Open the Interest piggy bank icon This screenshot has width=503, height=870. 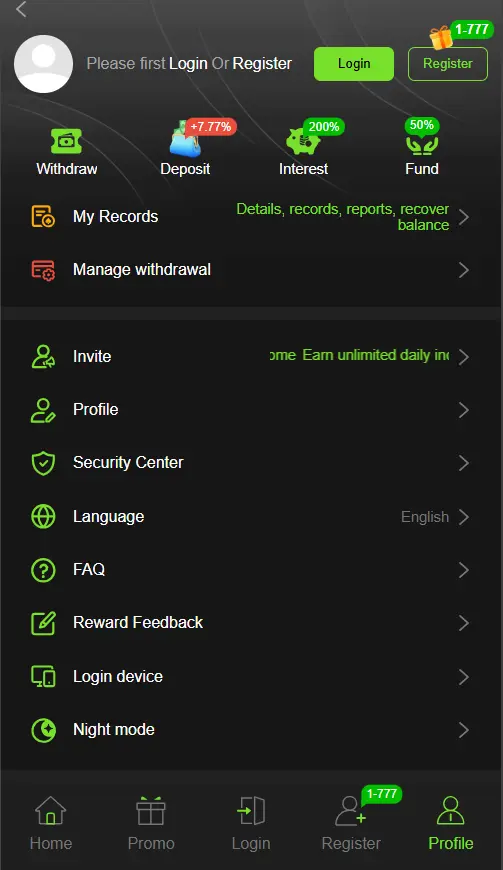(x=303, y=141)
